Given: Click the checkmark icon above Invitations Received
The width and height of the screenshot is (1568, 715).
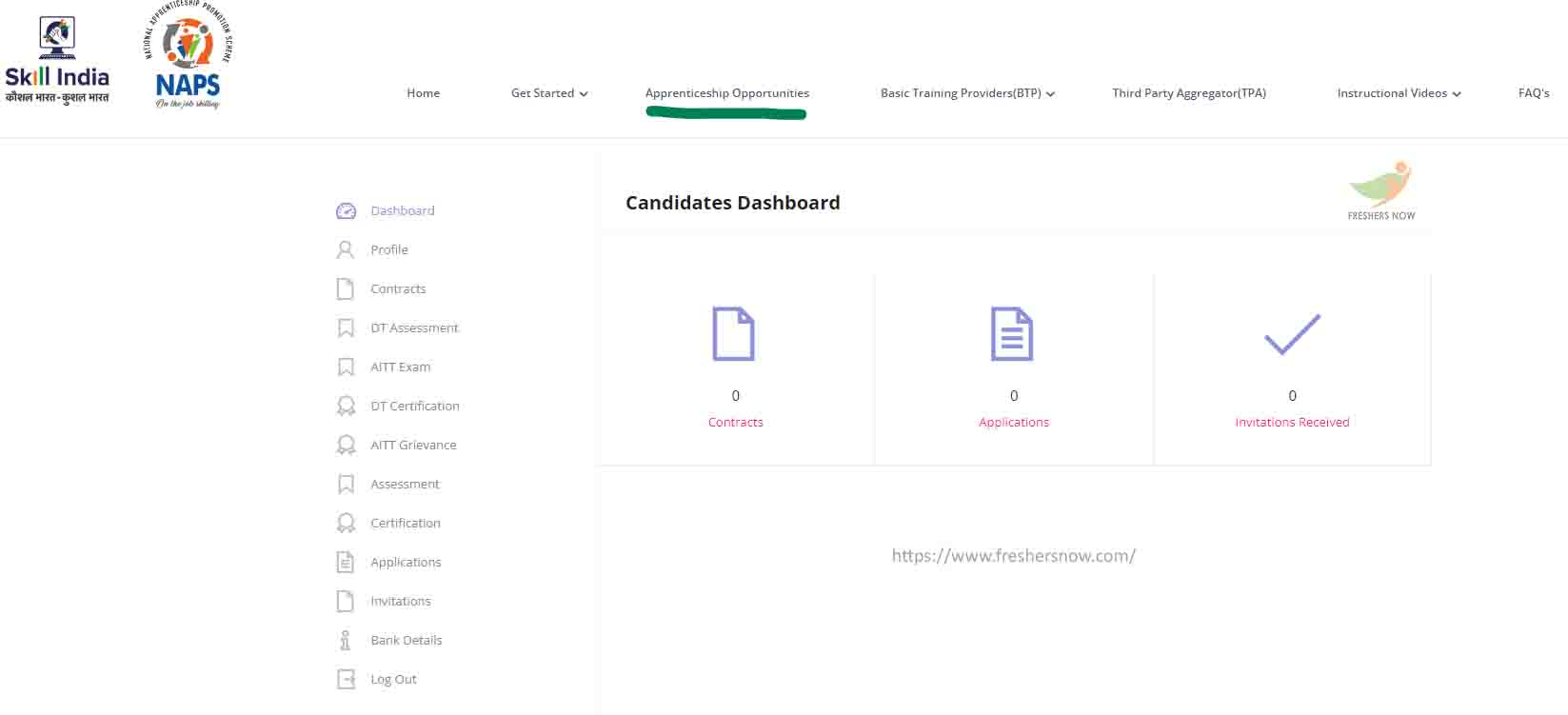Looking at the screenshot, I should click(x=1292, y=334).
